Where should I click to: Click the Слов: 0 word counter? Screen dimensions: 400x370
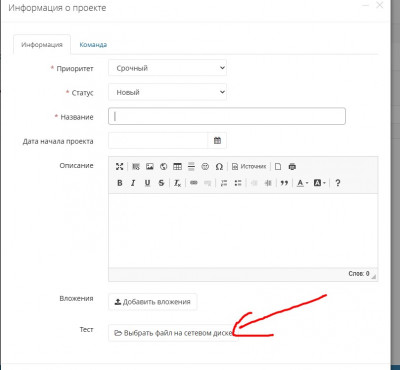point(359,274)
